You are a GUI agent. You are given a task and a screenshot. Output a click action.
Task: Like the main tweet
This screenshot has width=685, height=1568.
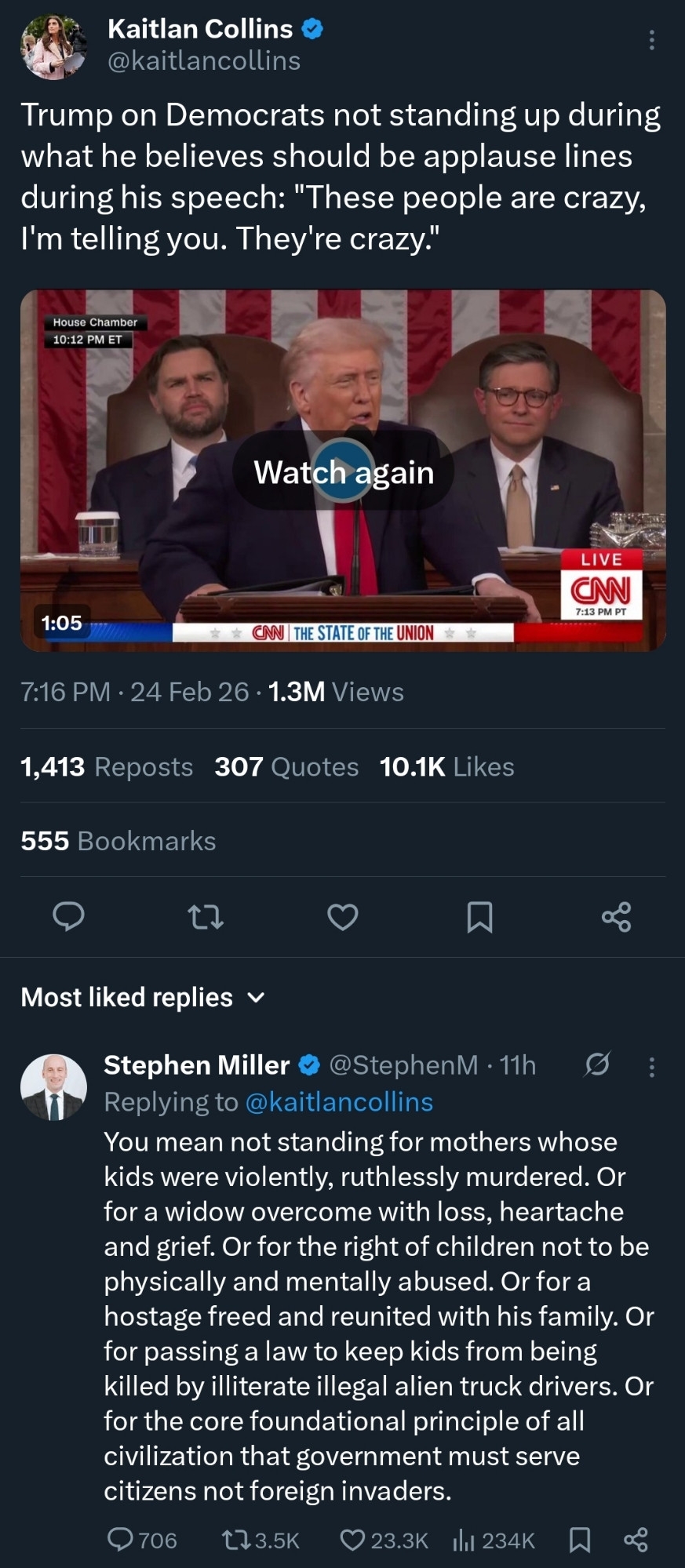tap(343, 916)
